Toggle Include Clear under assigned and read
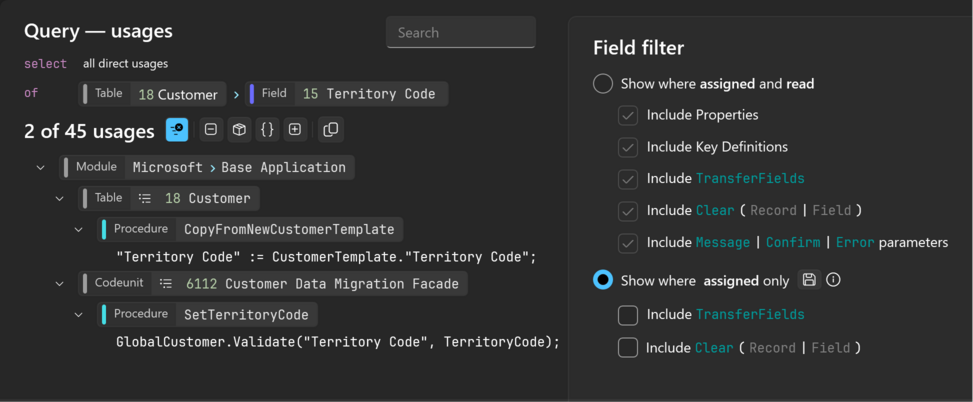Image resolution: width=973 pixels, height=402 pixels. point(628,211)
